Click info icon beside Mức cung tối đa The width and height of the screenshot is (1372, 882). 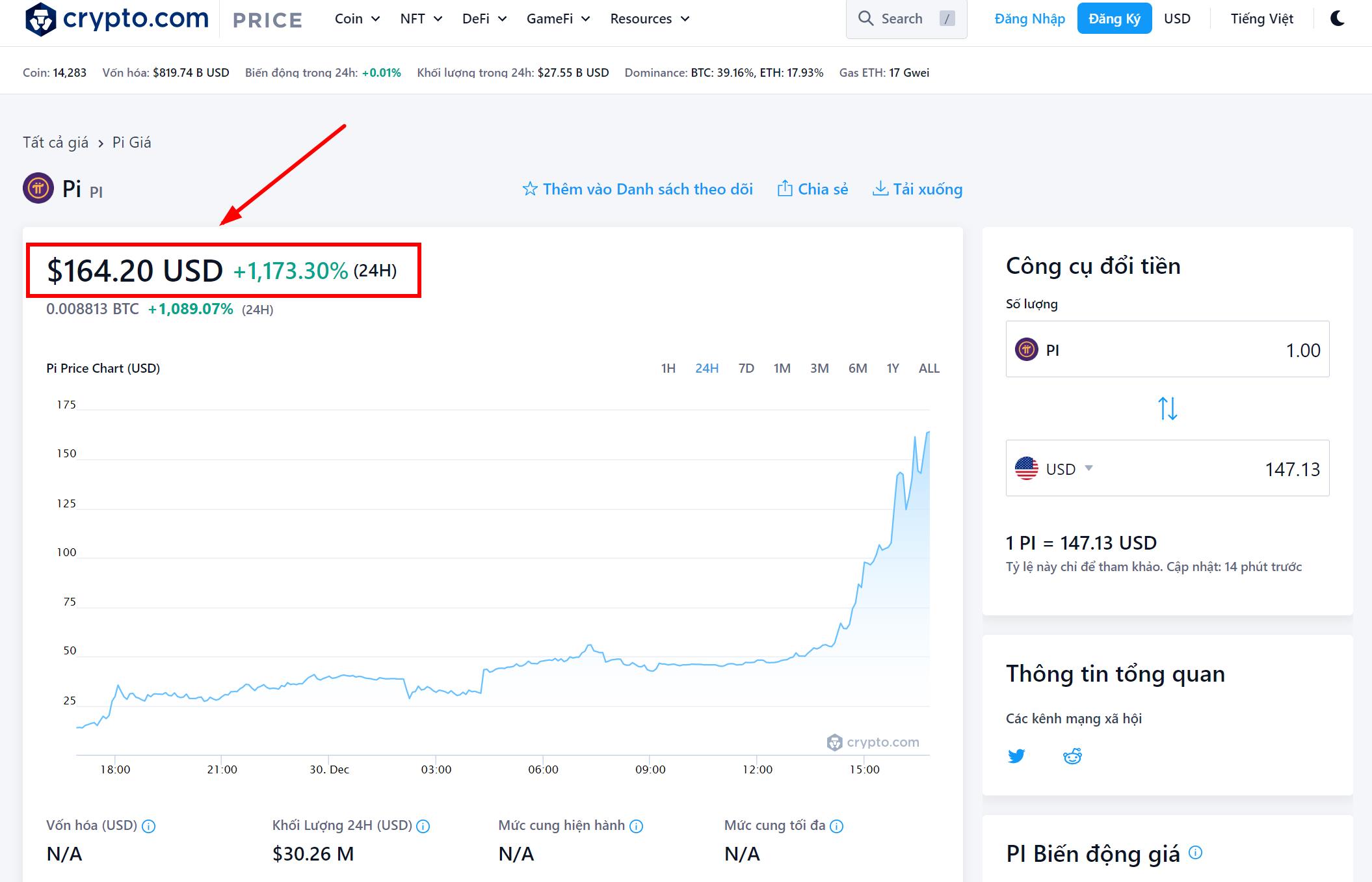coord(837,827)
